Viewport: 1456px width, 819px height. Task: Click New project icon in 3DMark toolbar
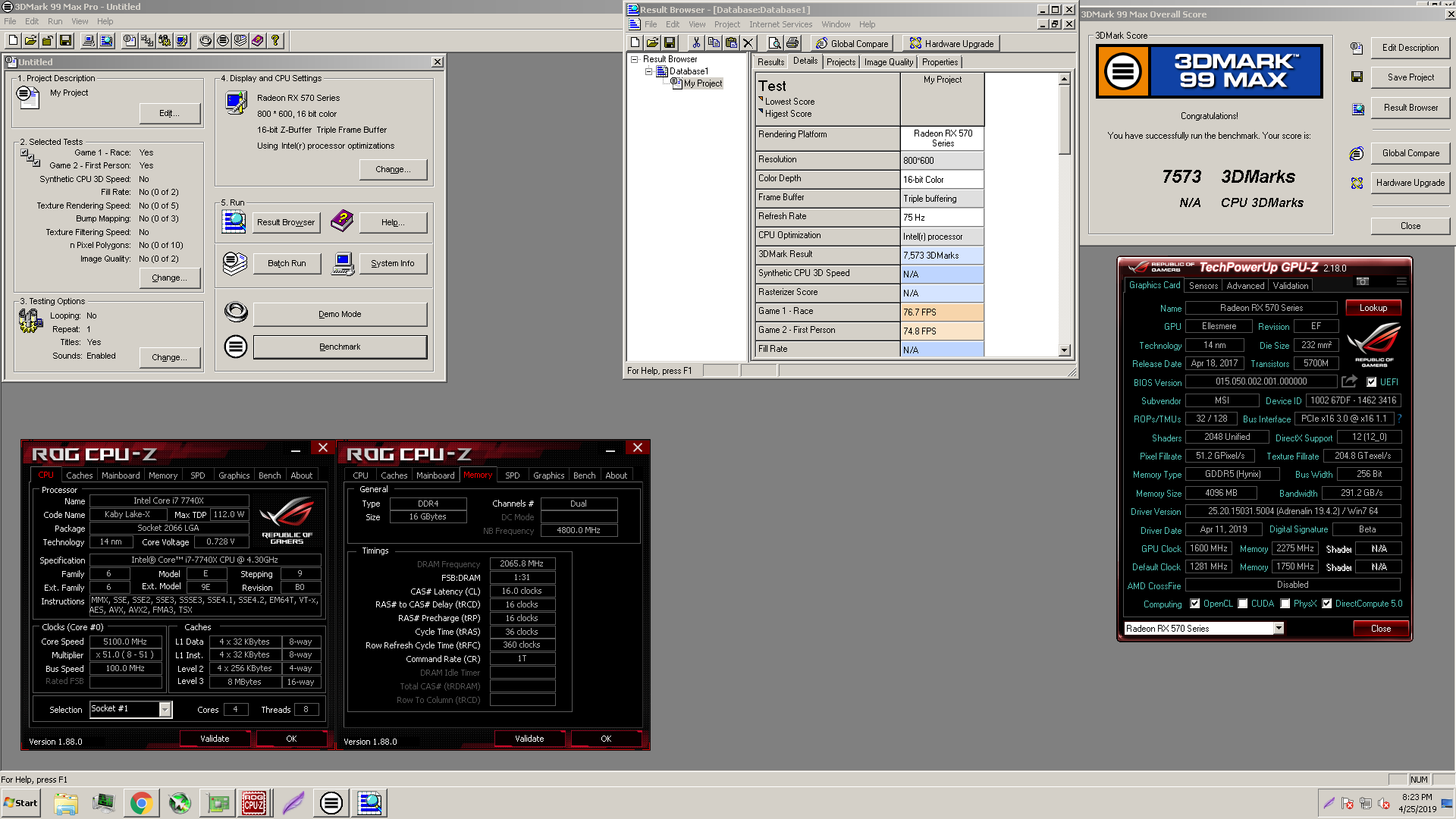pos(14,41)
